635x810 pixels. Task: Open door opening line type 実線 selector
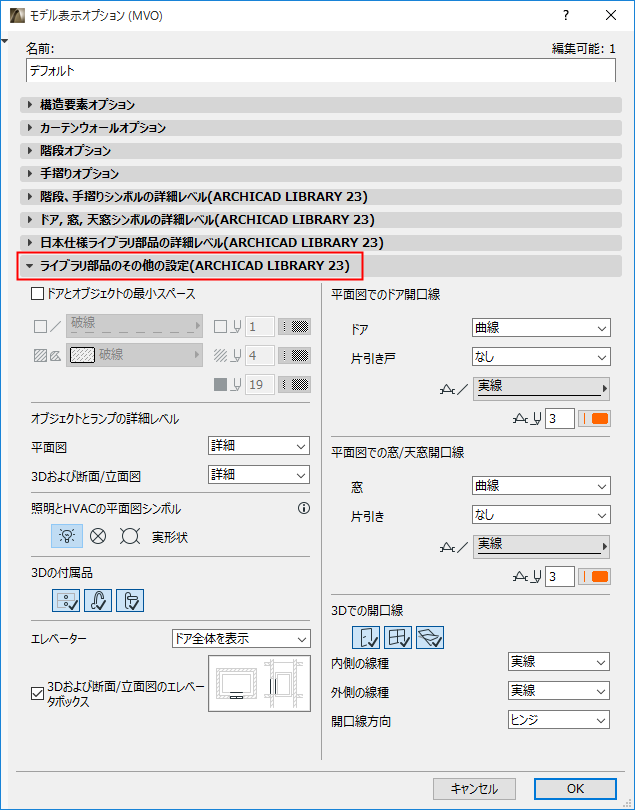(x=541, y=388)
